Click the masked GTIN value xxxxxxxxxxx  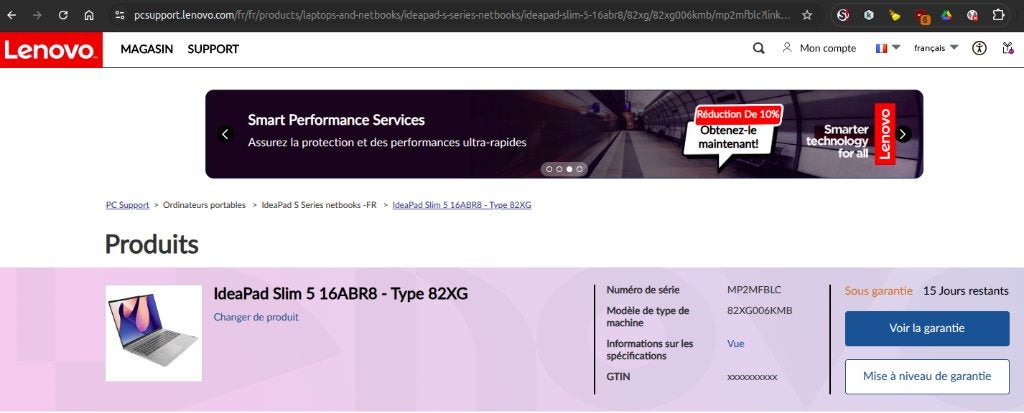[x=752, y=377]
